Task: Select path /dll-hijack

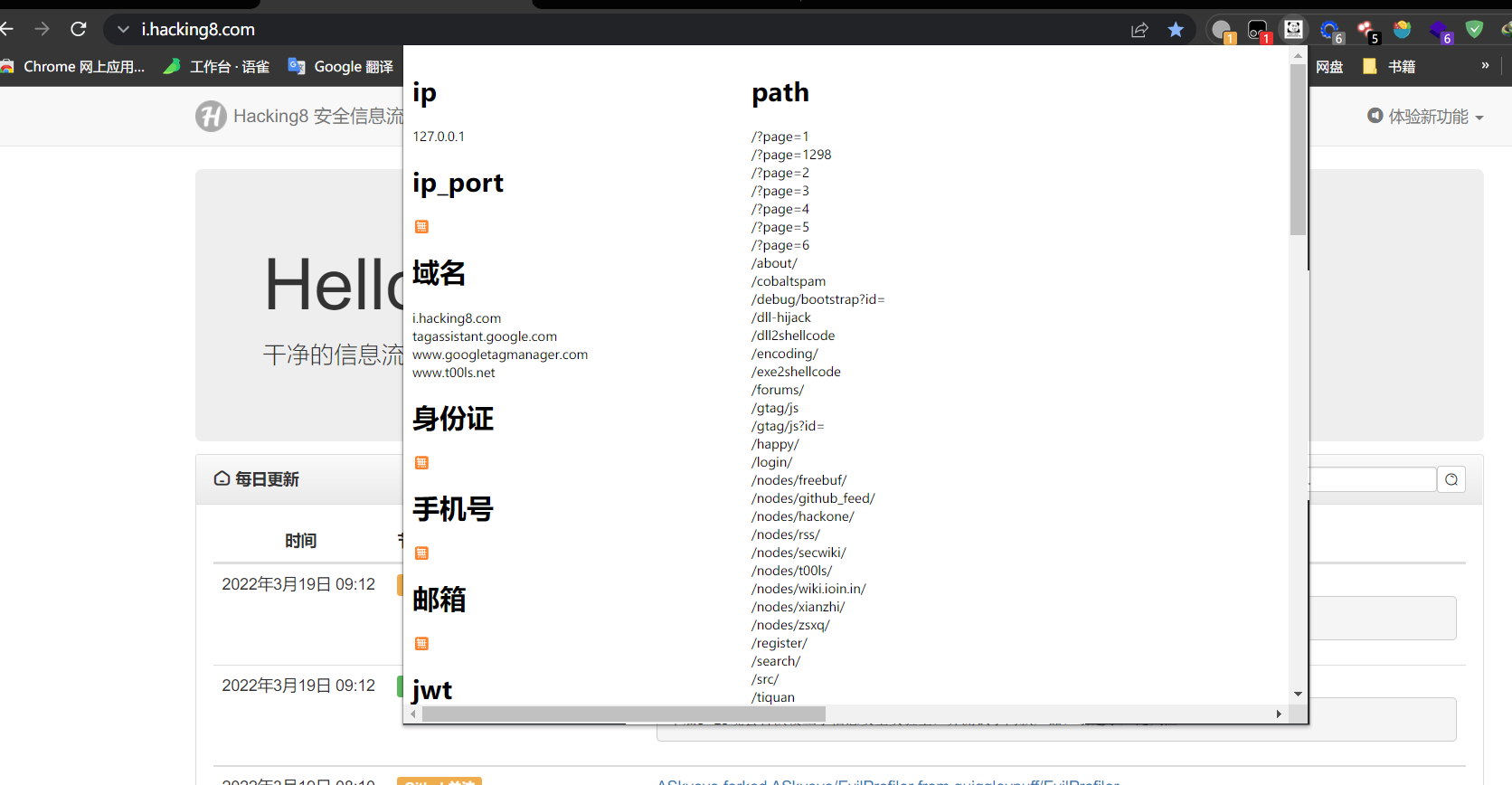Action: (781, 317)
